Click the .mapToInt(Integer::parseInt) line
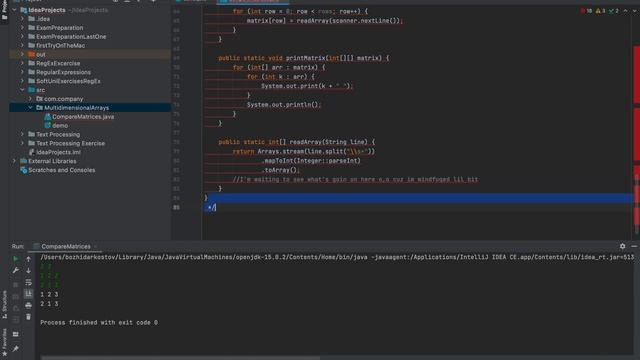Screen dimensions: 640x360 click(x=311, y=161)
